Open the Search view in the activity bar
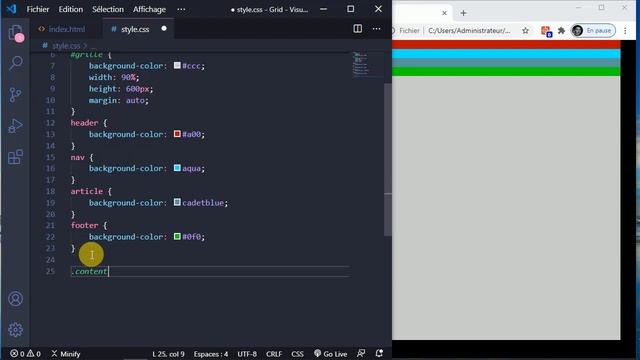The height and width of the screenshot is (360, 640). tap(16, 63)
